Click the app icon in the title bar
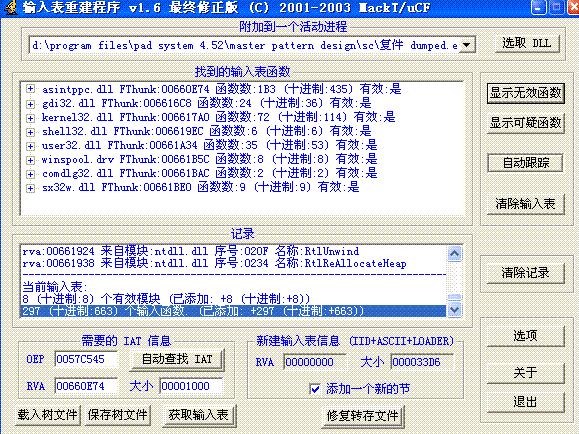Image resolution: width=579 pixels, height=434 pixels. point(11,7)
